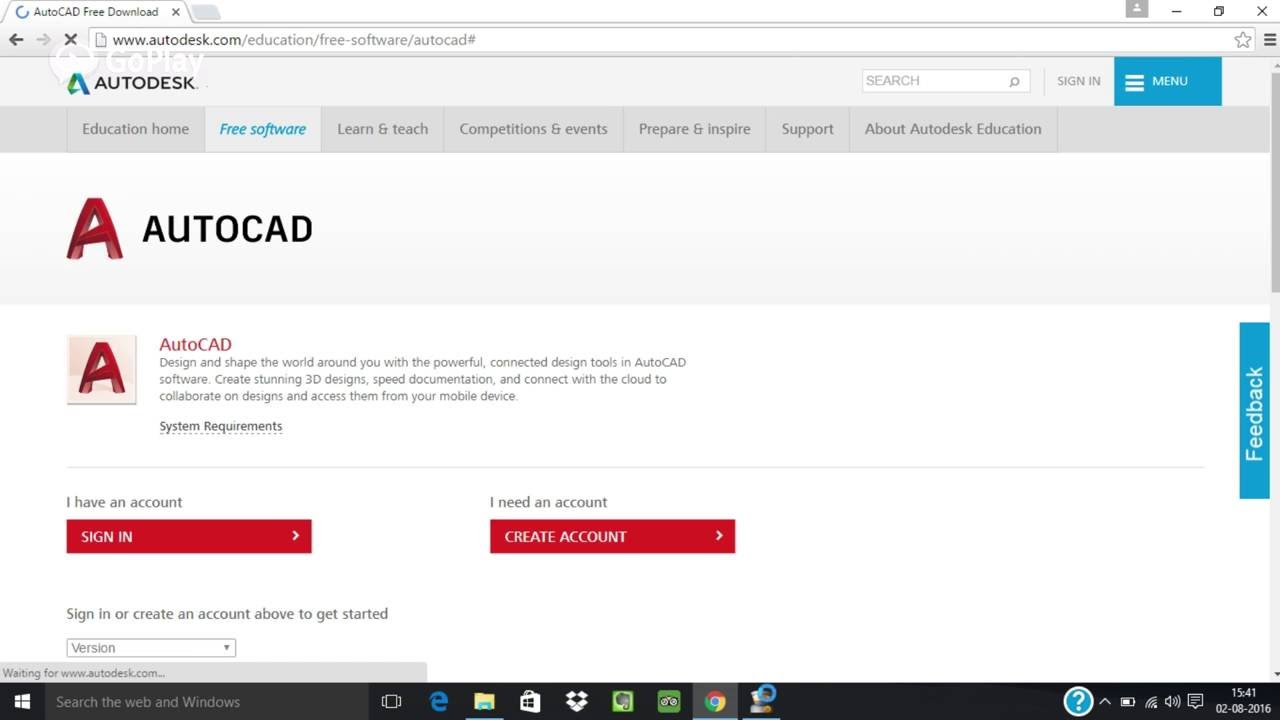The image size is (1280, 720).
Task: Click 'Sign in or create an account above' text
Action: [x=227, y=614]
